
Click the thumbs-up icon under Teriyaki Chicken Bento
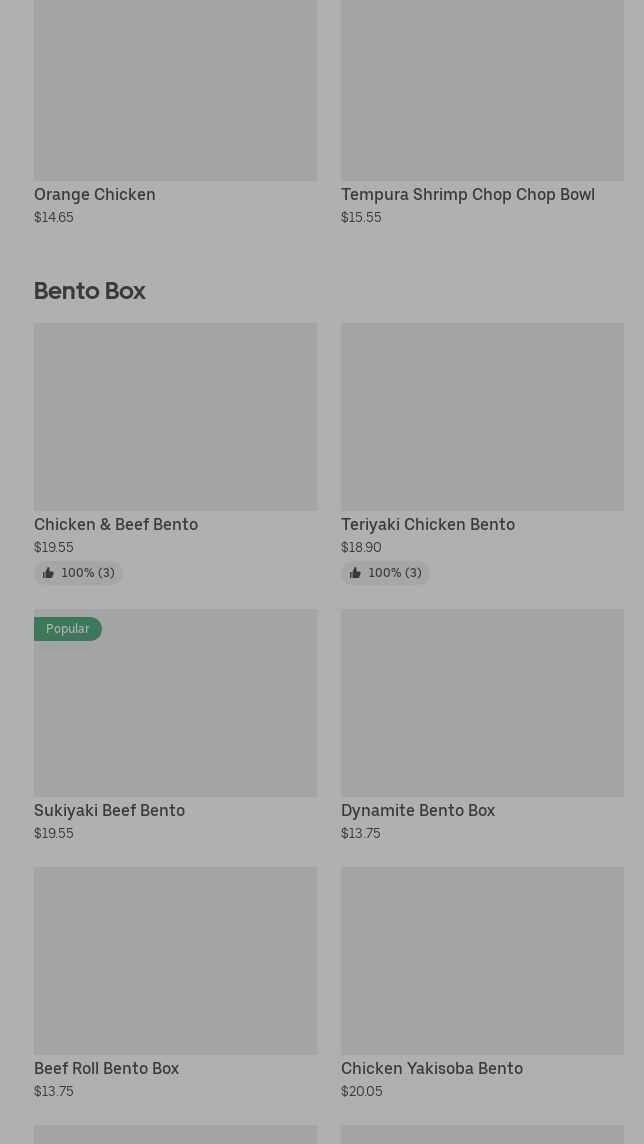tap(355, 573)
